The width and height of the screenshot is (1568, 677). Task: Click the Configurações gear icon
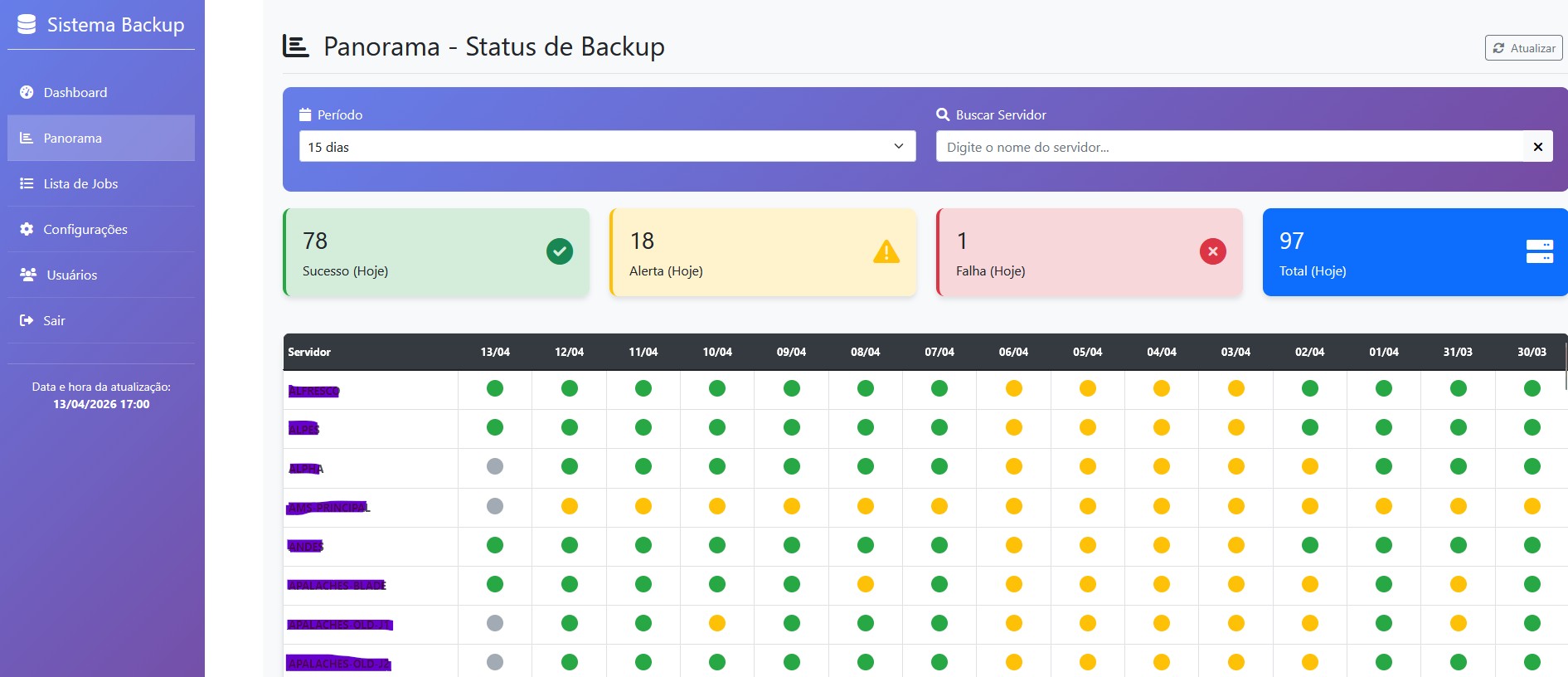pyautogui.click(x=27, y=229)
